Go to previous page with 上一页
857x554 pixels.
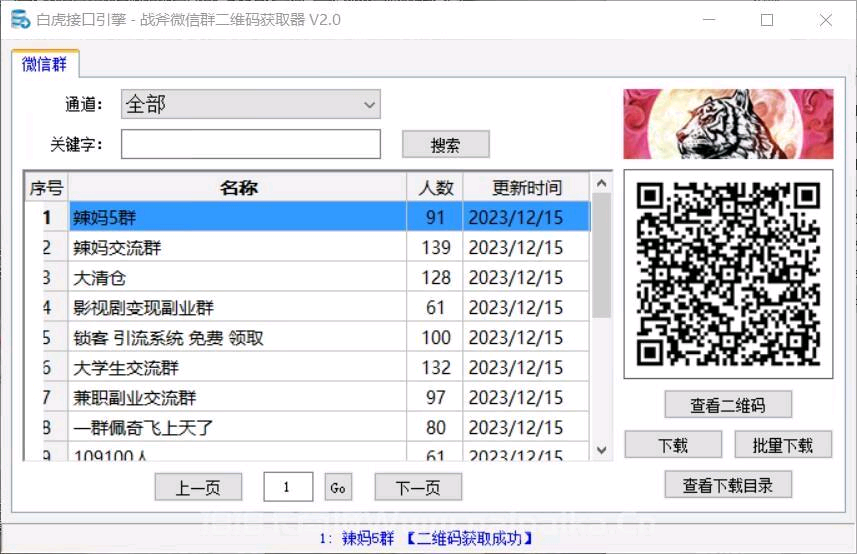point(198,488)
